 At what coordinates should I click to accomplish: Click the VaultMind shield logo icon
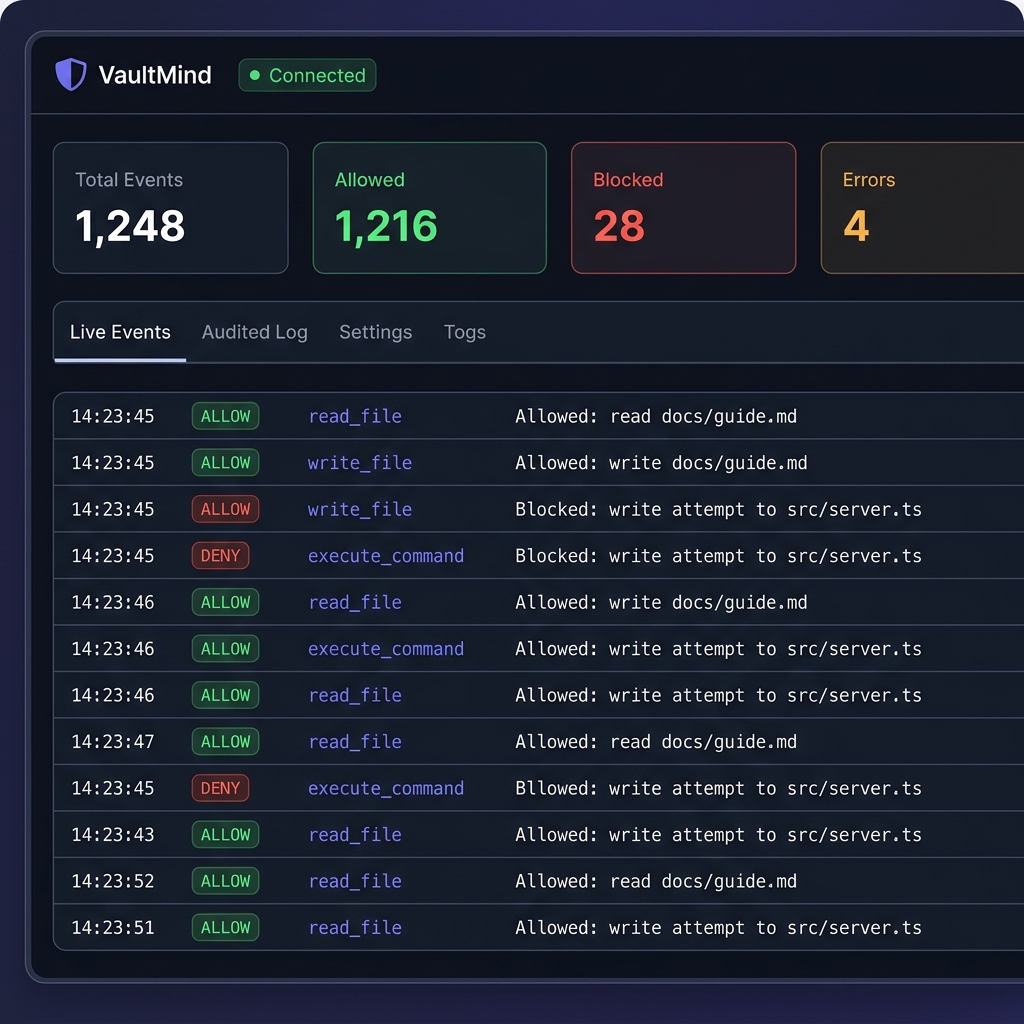point(71,74)
